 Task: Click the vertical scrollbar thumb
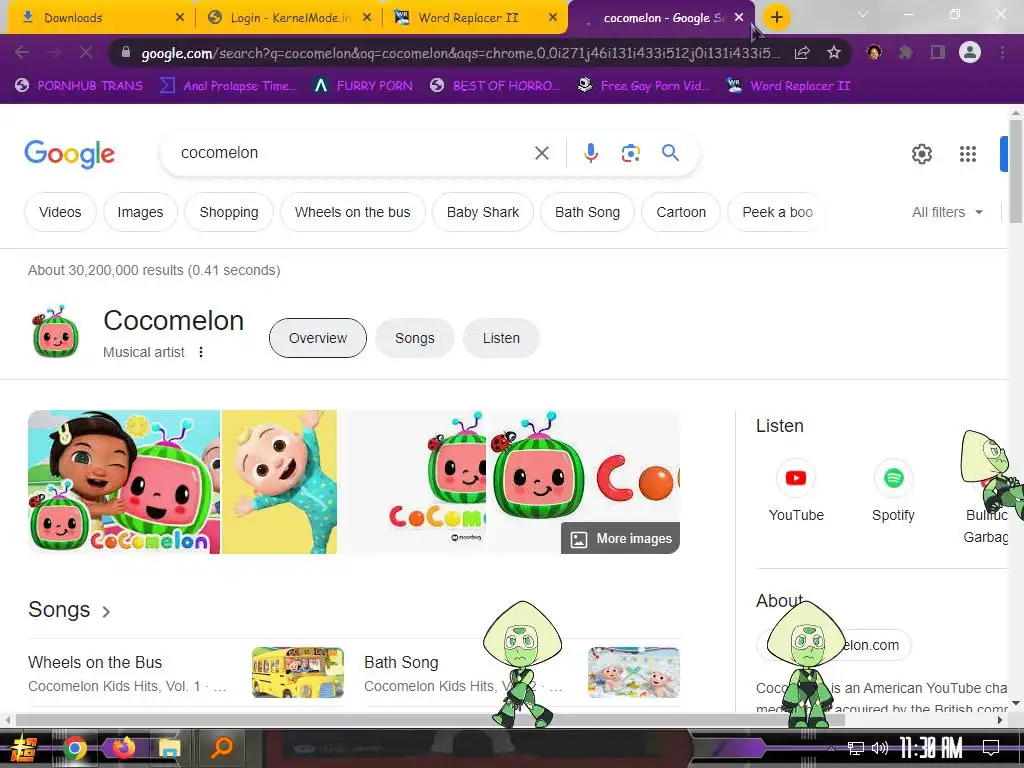(1016, 171)
